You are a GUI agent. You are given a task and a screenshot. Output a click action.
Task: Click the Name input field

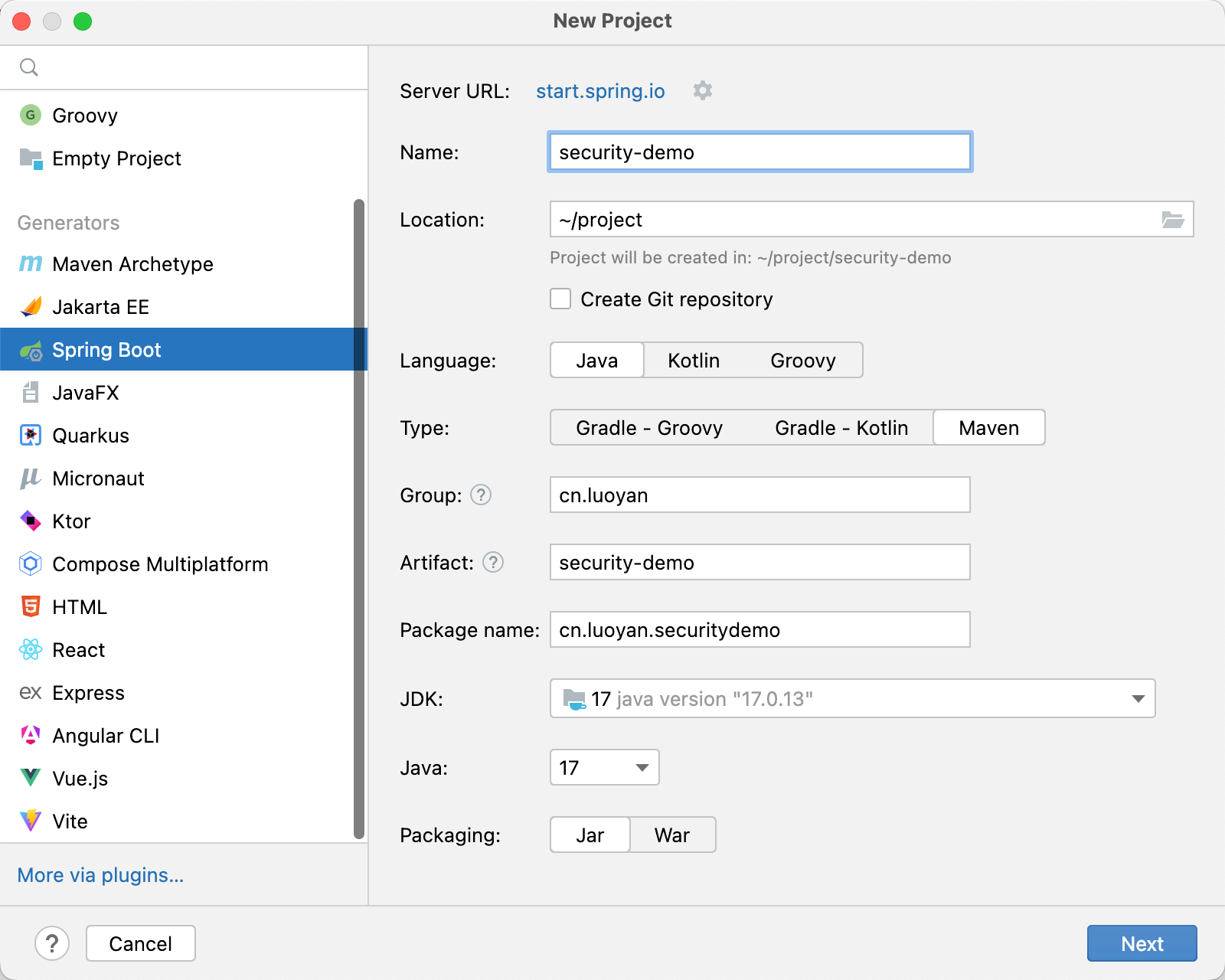tap(760, 152)
